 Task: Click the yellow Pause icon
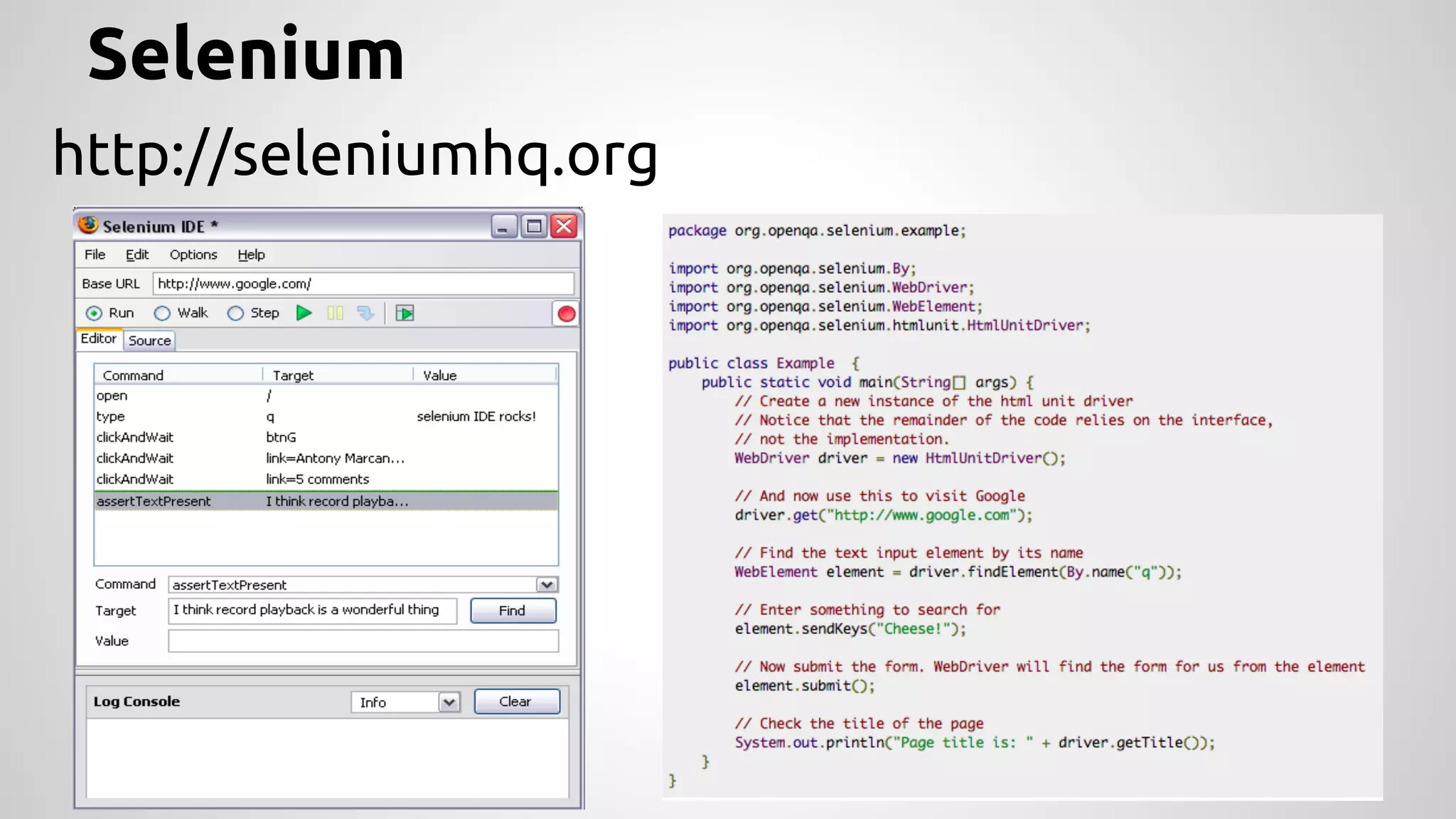[x=335, y=313]
